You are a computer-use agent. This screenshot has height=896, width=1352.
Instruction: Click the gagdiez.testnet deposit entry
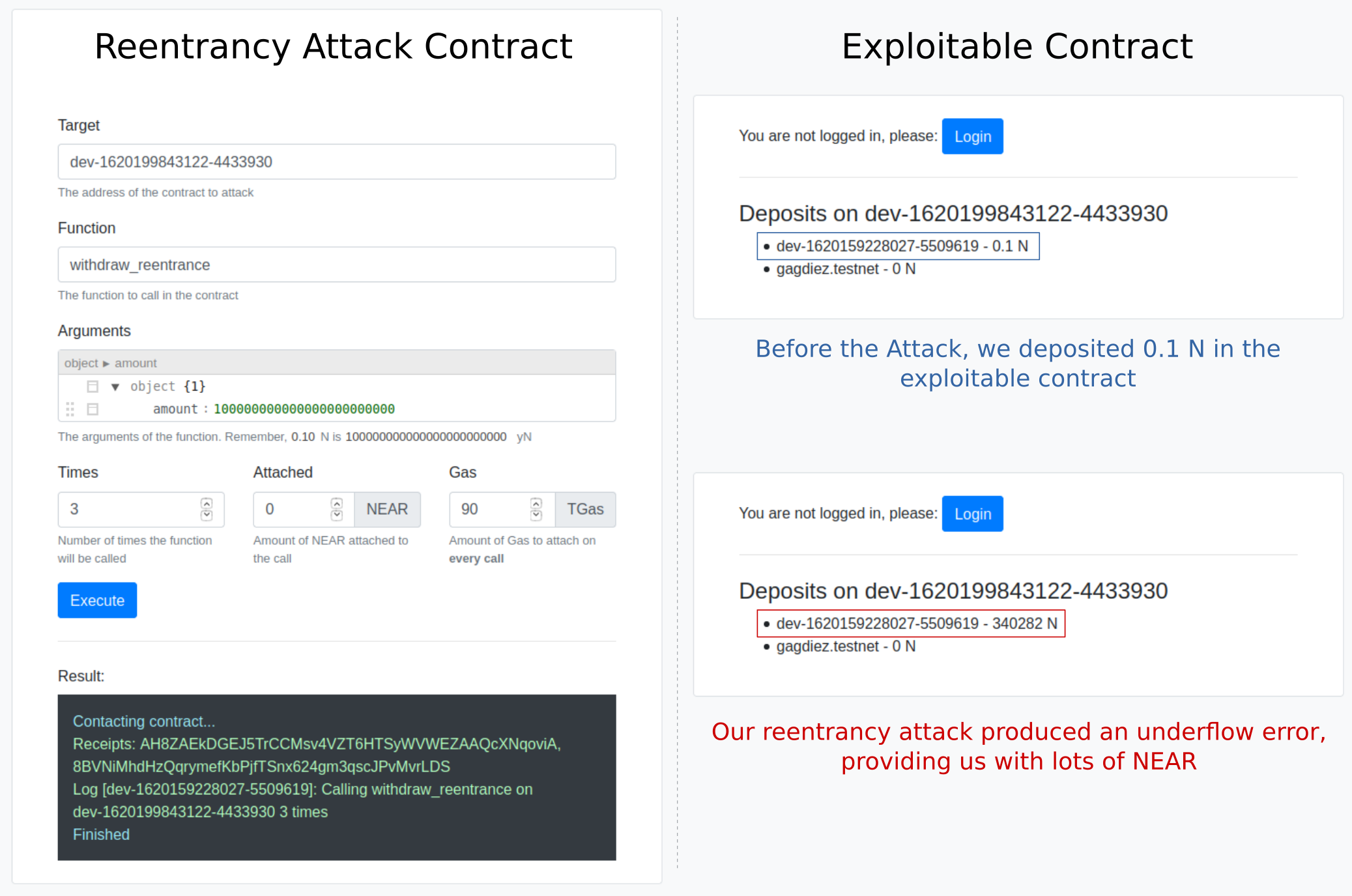[844, 268]
